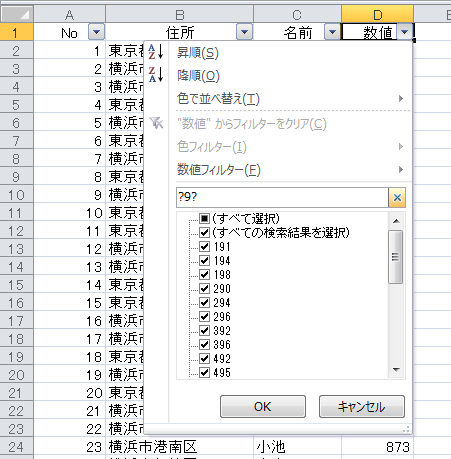
Task: Click the filter list scrollbar thumb
Action: click(396, 257)
